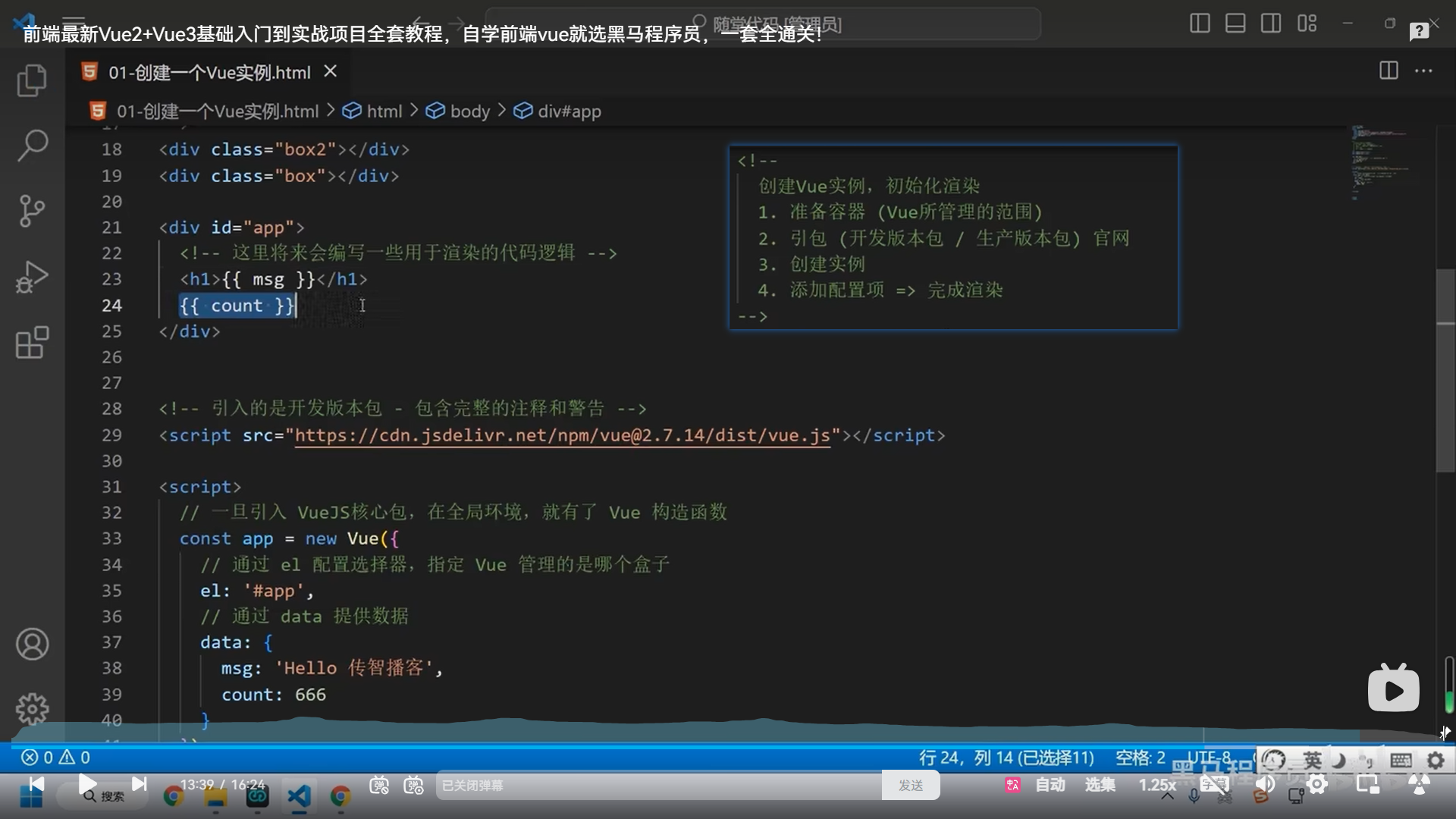Click the danmaku text input field
Image resolution: width=1456 pixels, height=819 pixels.
click(x=658, y=786)
